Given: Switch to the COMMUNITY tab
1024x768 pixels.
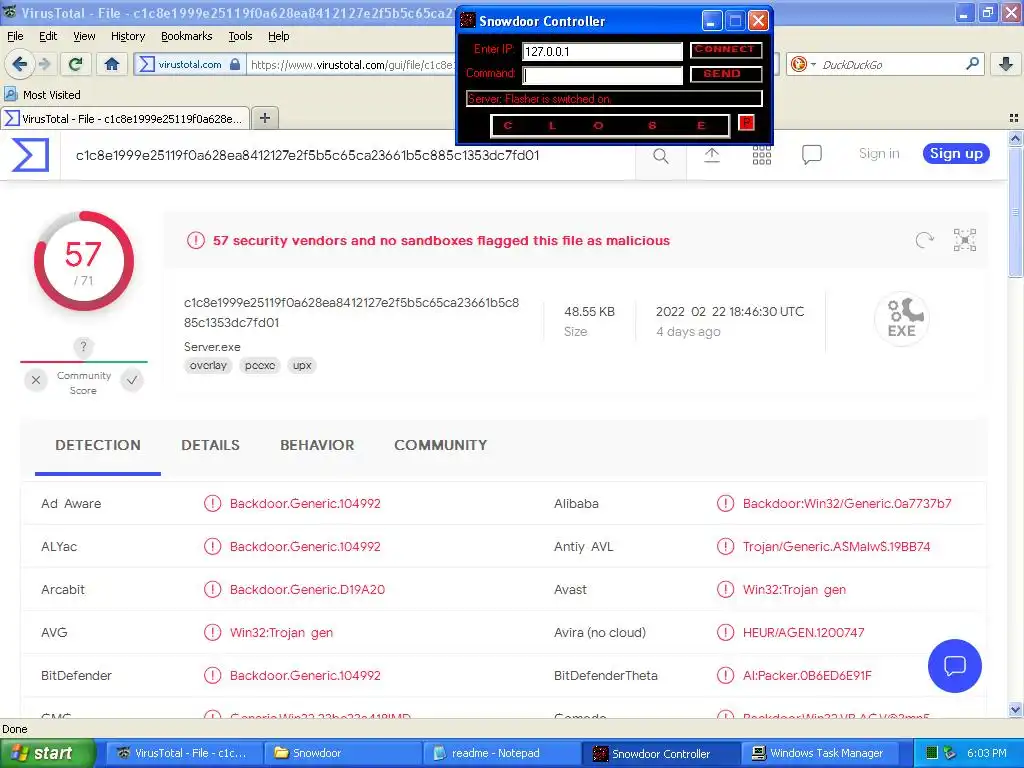Looking at the screenshot, I should pyautogui.click(x=440, y=445).
